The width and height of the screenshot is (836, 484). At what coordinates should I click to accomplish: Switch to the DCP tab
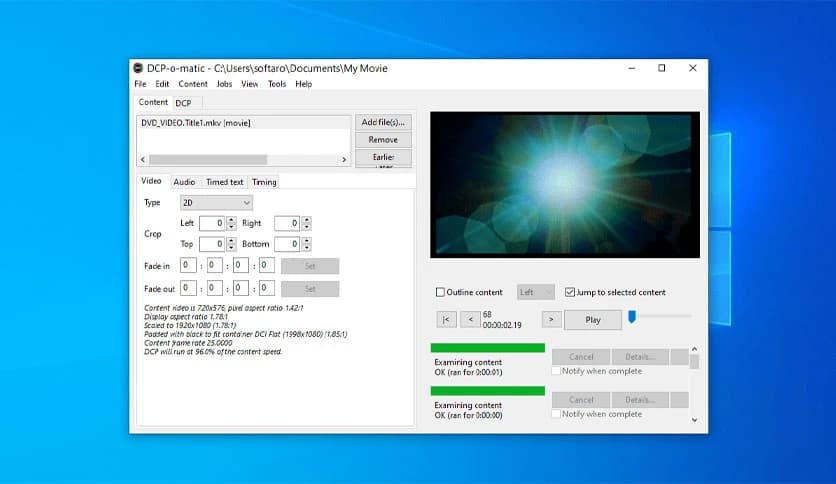pos(184,102)
